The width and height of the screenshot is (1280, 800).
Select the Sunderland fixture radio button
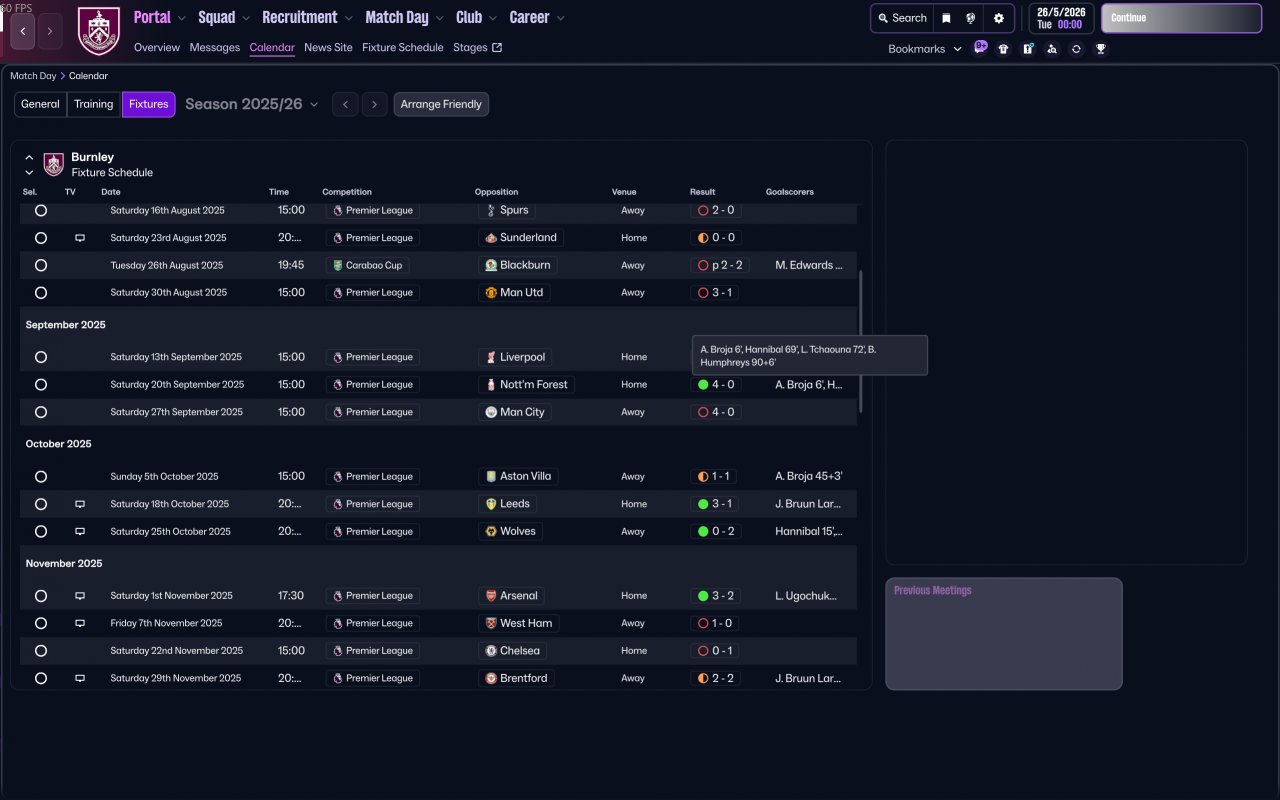pos(41,238)
